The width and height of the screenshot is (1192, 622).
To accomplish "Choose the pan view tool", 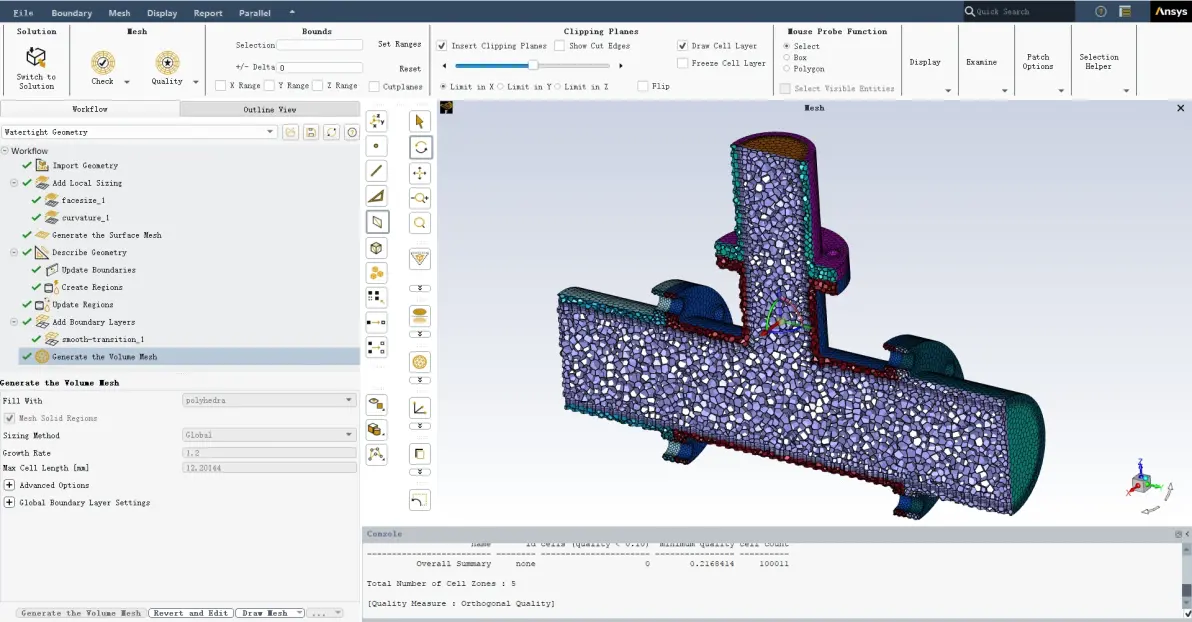I will point(420,173).
